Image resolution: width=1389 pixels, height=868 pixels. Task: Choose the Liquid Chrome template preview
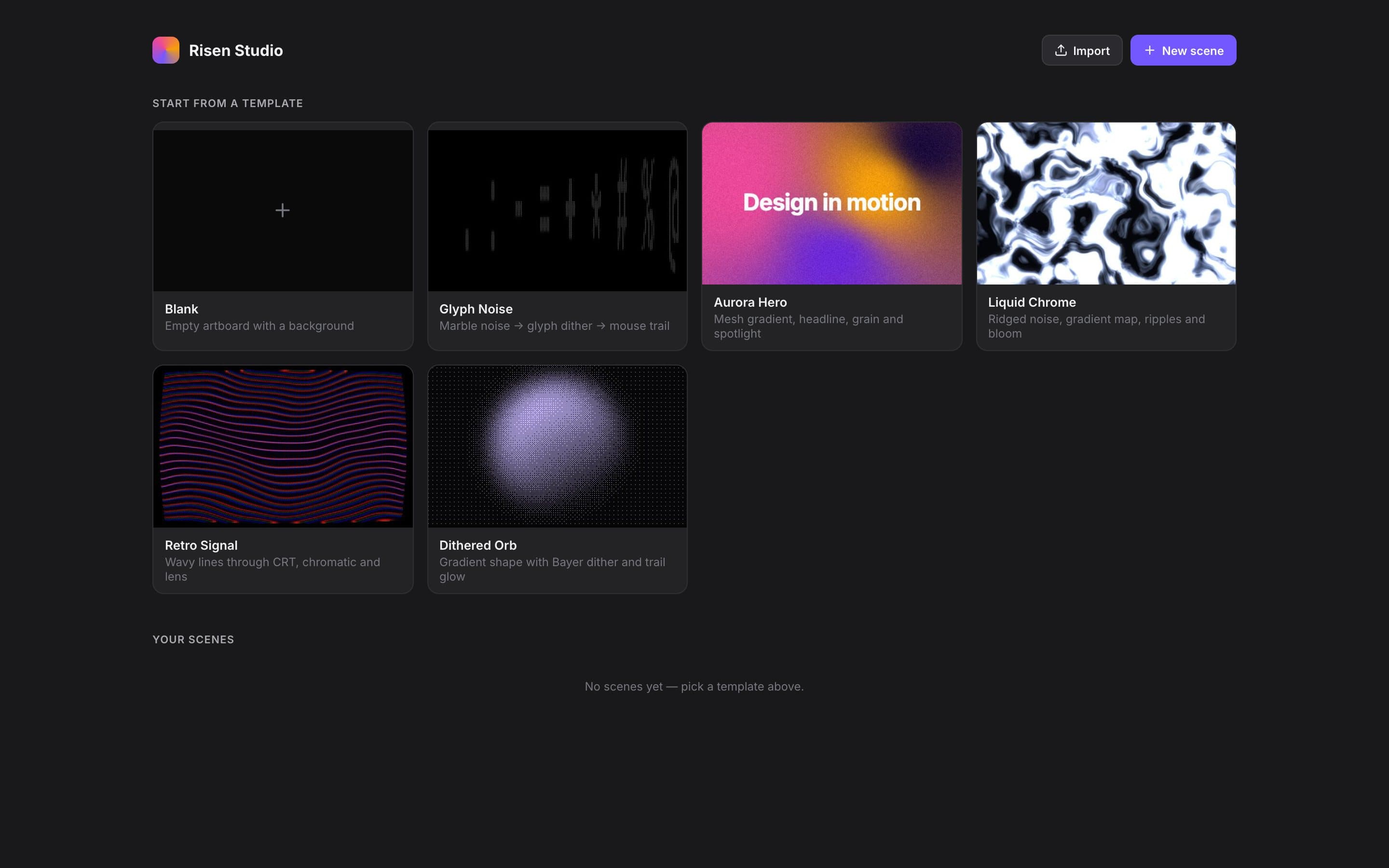pyautogui.click(x=1106, y=203)
